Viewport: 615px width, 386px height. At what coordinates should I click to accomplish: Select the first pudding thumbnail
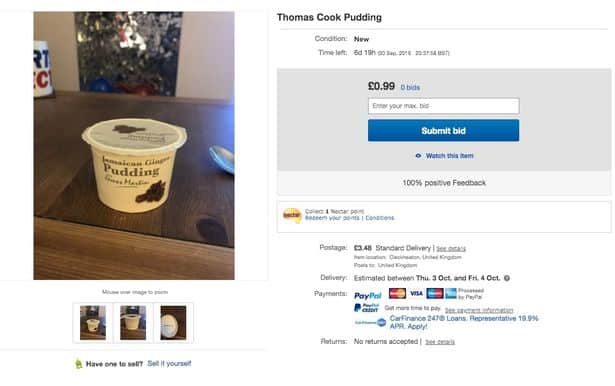coord(93,322)
